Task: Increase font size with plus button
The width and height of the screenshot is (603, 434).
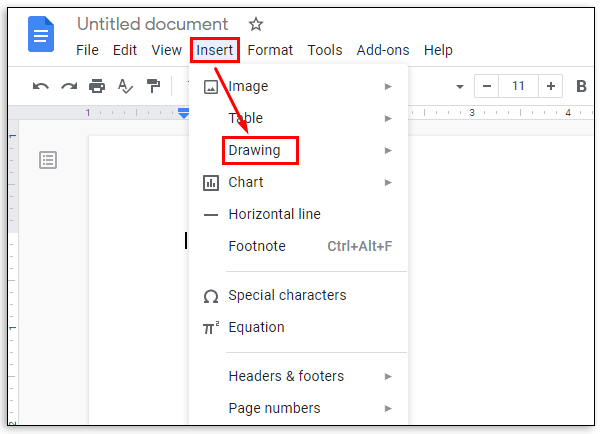Action: pos(551,86)
